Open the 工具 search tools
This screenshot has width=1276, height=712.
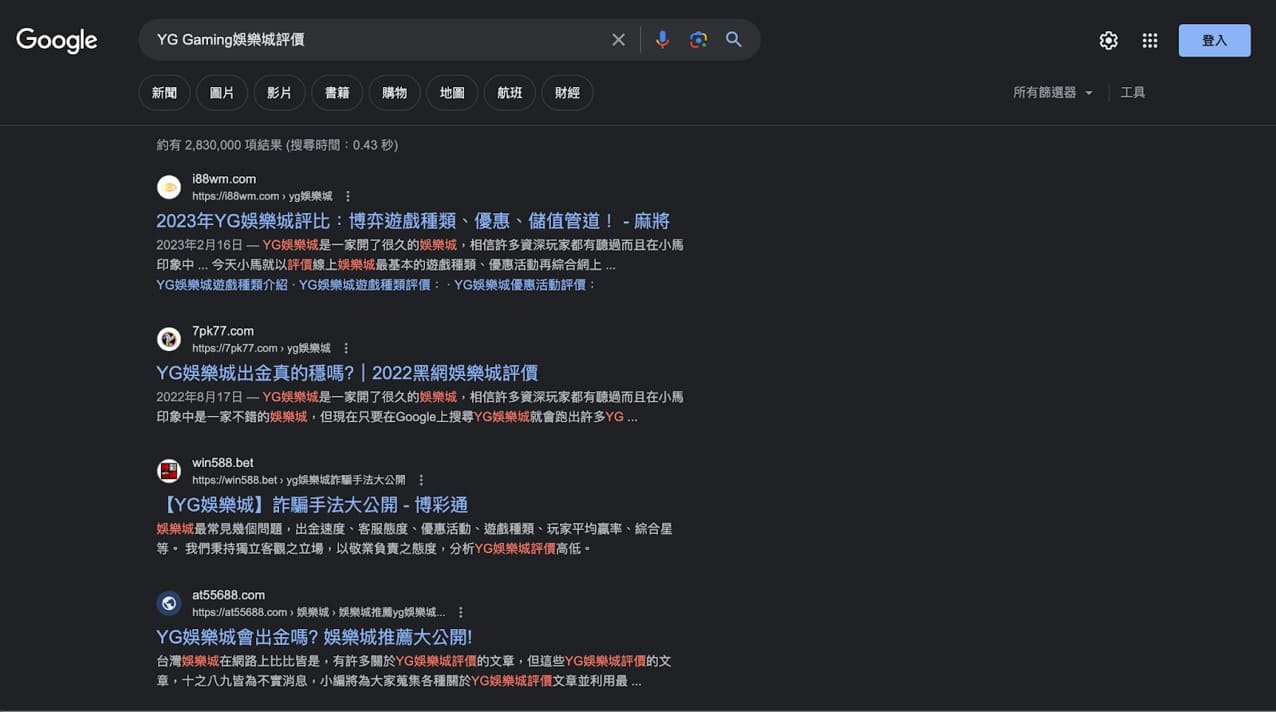1133,93
